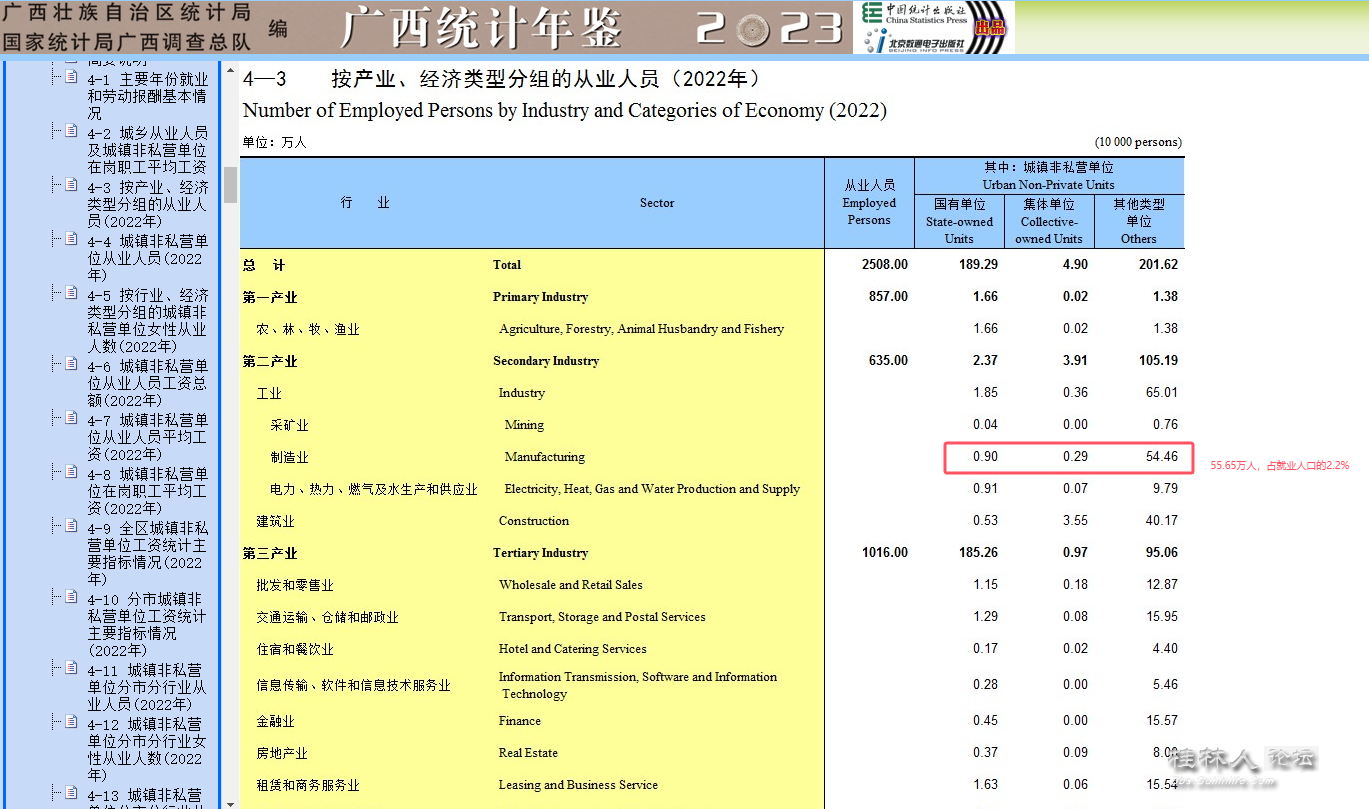
Task: Click the 广西统计年鉴 title banner
Action: [x=480, y=28]
